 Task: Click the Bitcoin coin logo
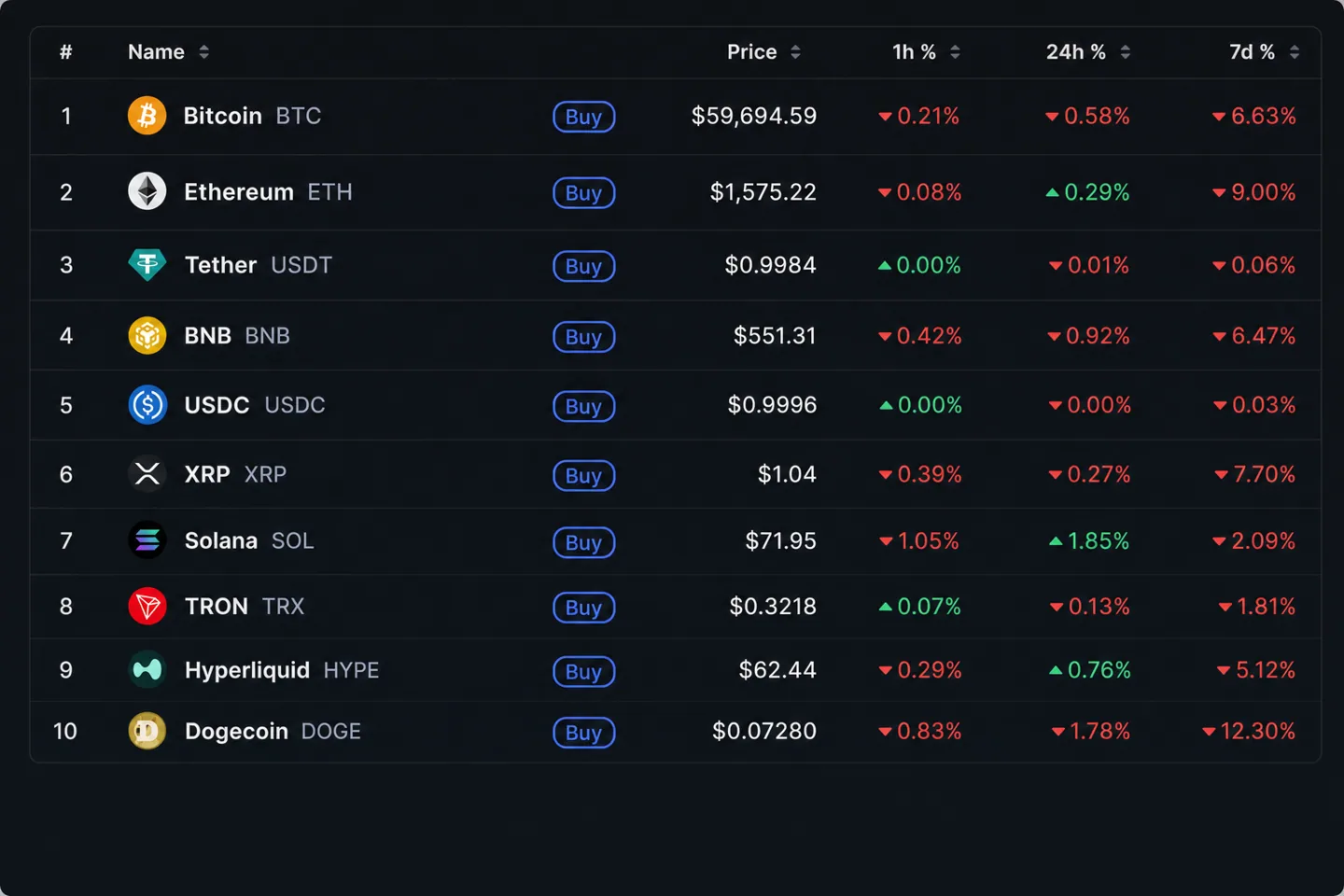147,116
